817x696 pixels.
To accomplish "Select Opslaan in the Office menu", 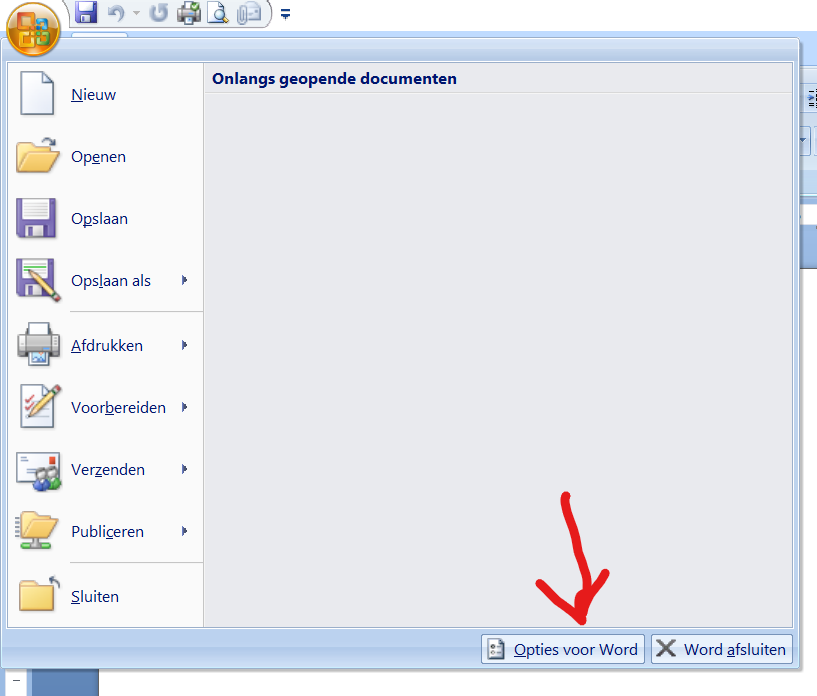I will point(99,219).
